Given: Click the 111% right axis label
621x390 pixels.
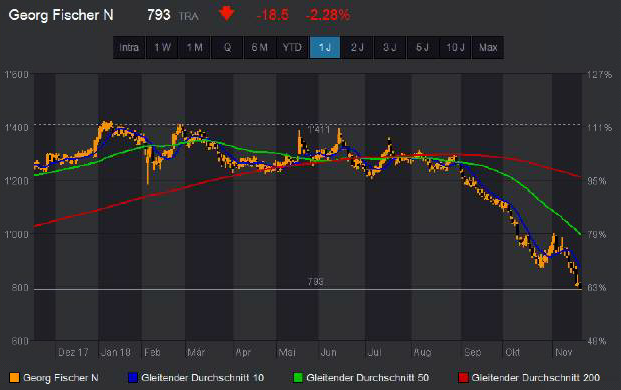Looking at the screenshot, I should tap(600, 127).
